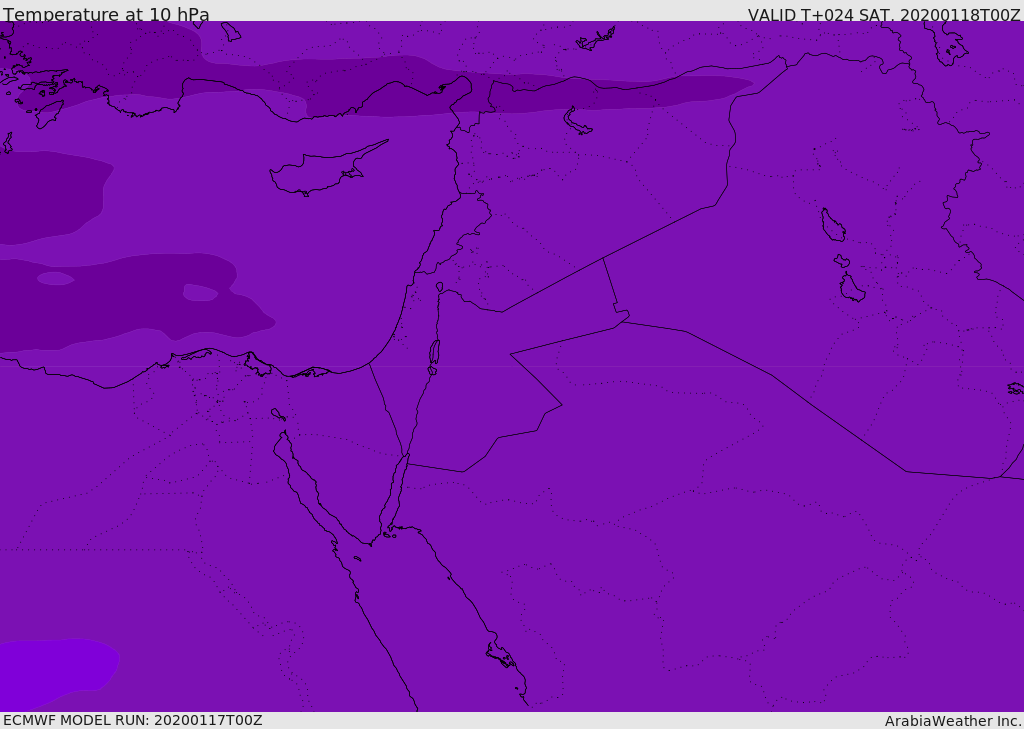Click the Lake Tharthar outline in Iraq

[x=832, y=225]
